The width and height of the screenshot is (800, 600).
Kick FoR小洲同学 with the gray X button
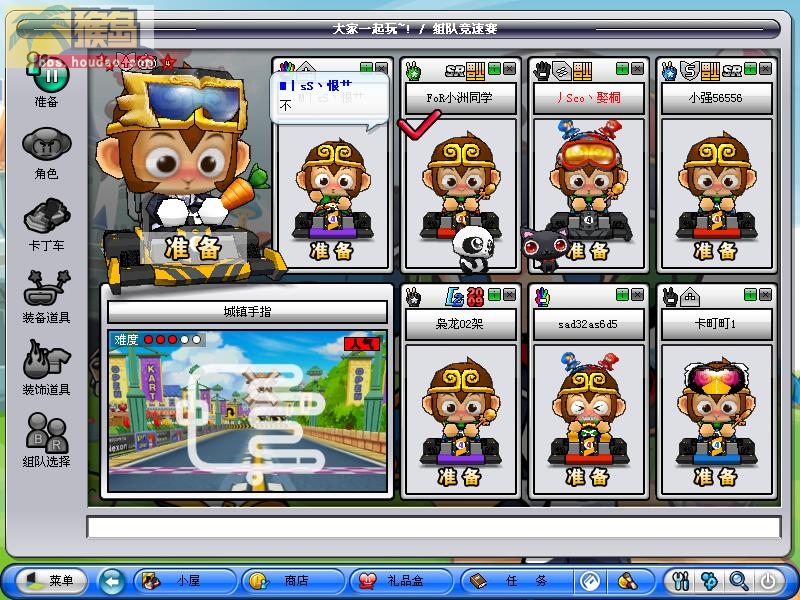coord(509,68)
